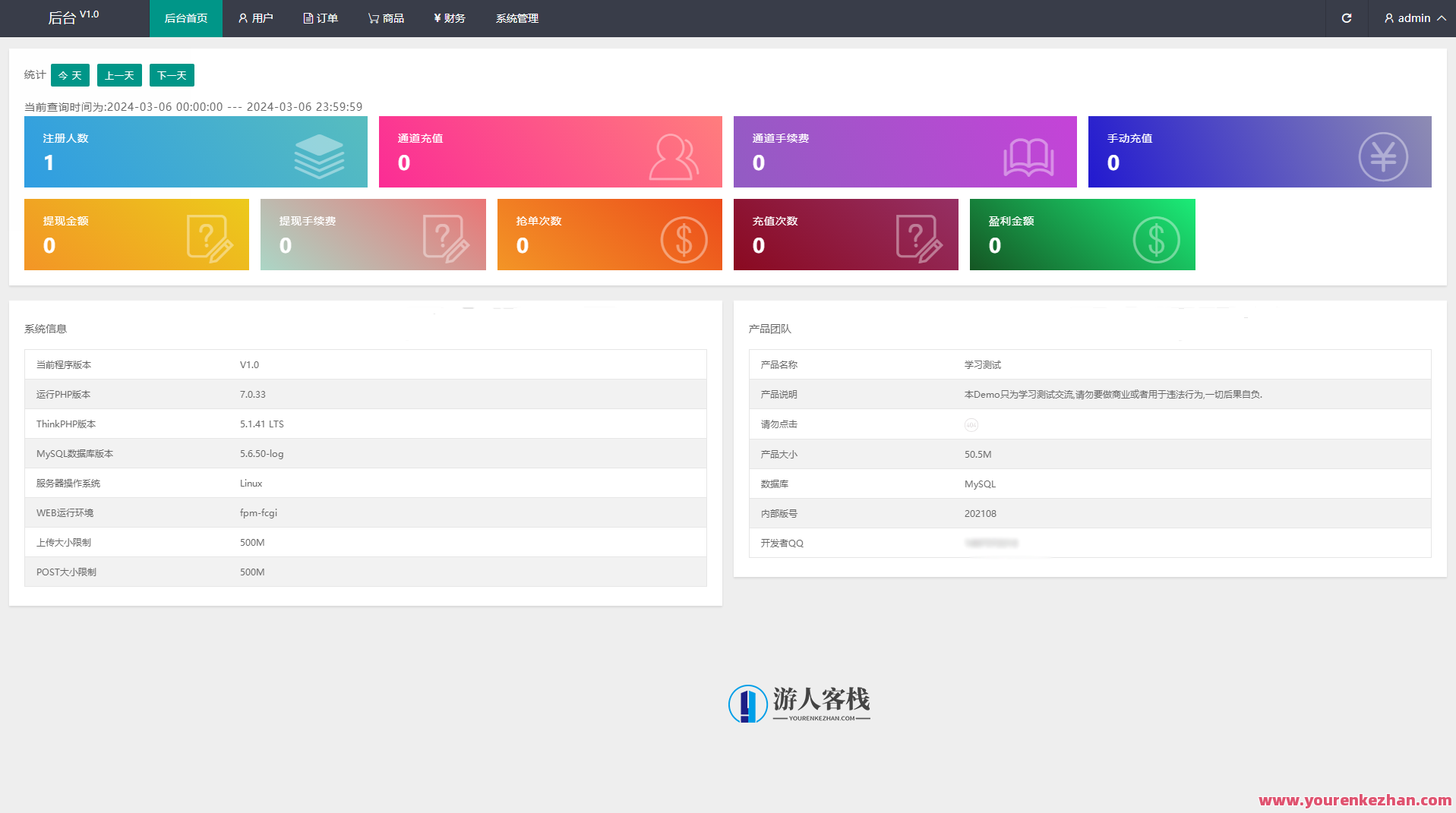Click the layers icon on 注册人数 card
Image resolution: width=1456 pixels, height=813 pixels.
coord(319,156)
